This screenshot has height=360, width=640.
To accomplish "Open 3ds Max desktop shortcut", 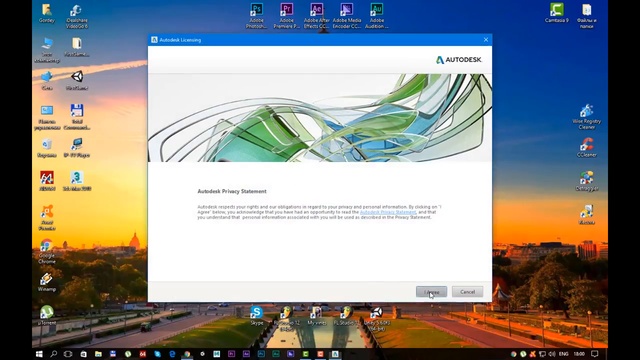I will pos(77,181).
